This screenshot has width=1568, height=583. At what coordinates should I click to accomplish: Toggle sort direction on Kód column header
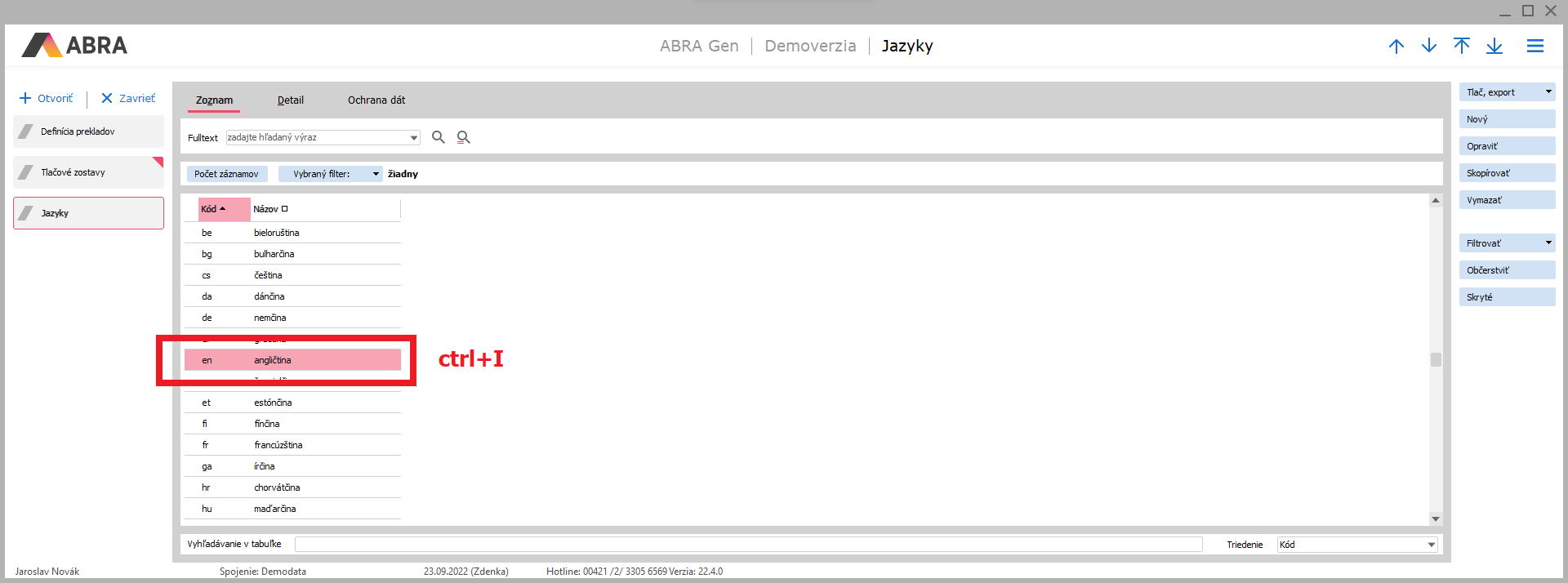pos(223,209)
